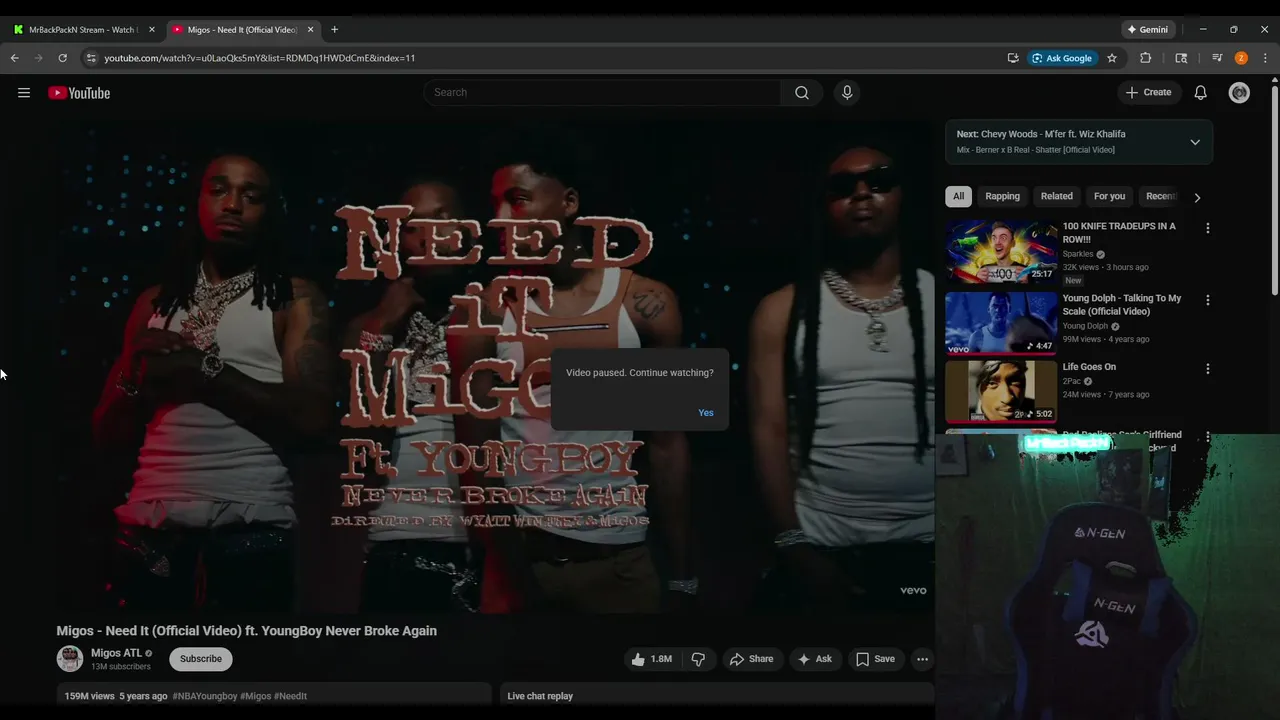Screen dimensions: 1280x720
Task: Open the browser extensions puzzle icon
Action: (1146, 58)
